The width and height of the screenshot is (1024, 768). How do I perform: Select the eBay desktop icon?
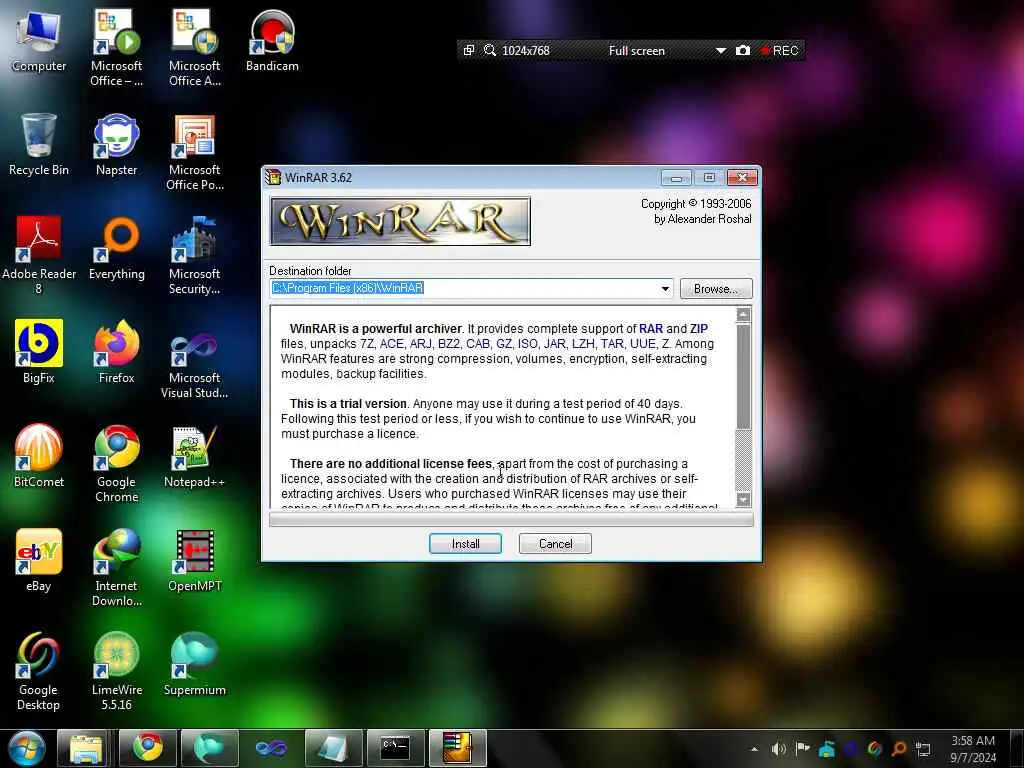coord(39,560)
